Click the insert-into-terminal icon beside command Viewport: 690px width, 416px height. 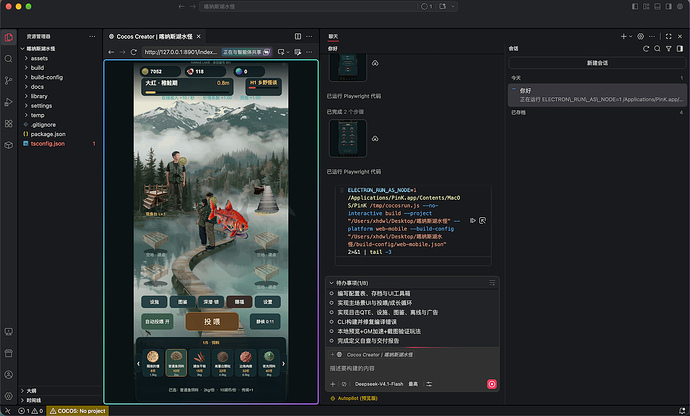click(x=482, y=221)
